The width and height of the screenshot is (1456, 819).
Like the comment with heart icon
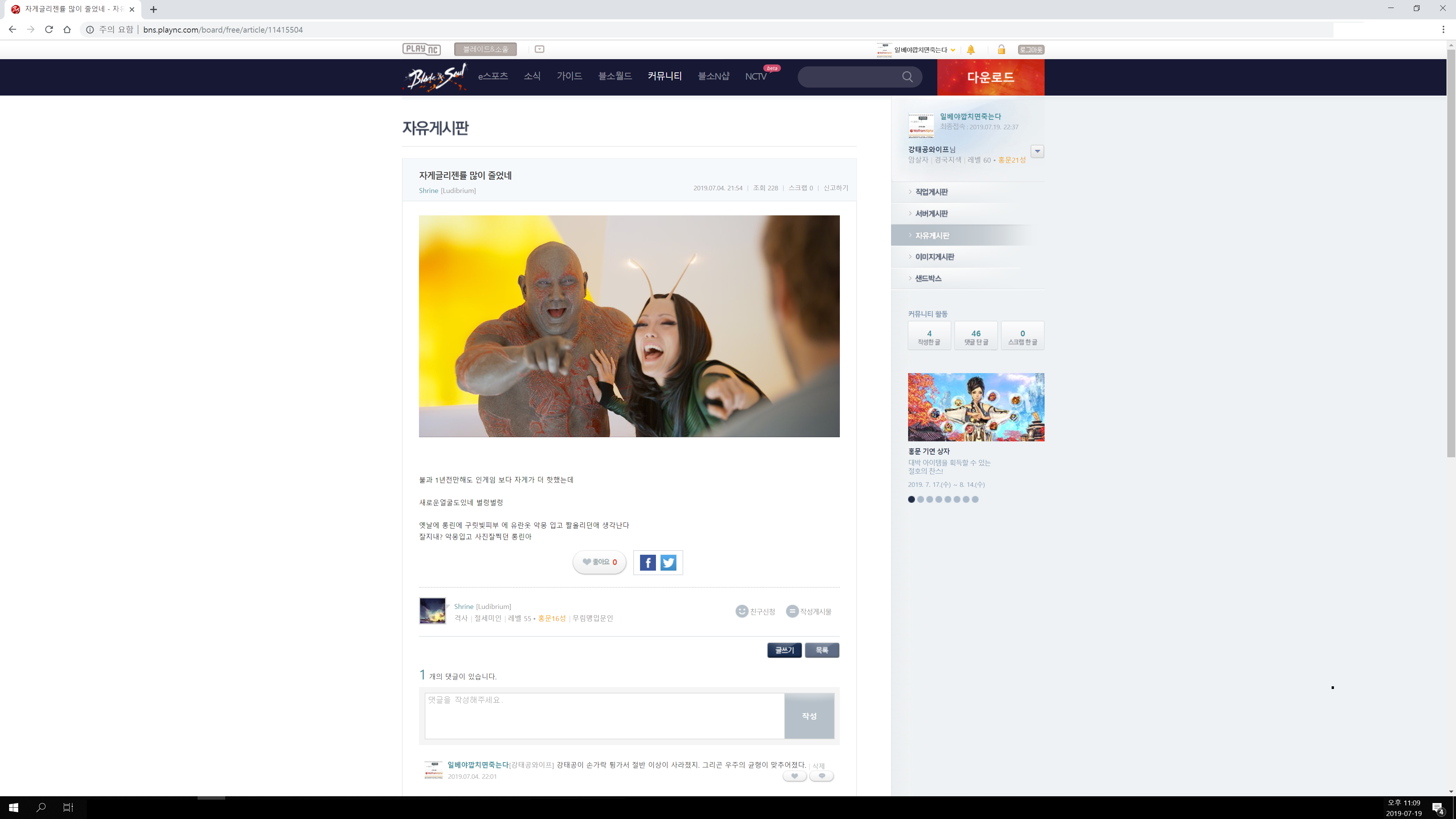point(794,776)
